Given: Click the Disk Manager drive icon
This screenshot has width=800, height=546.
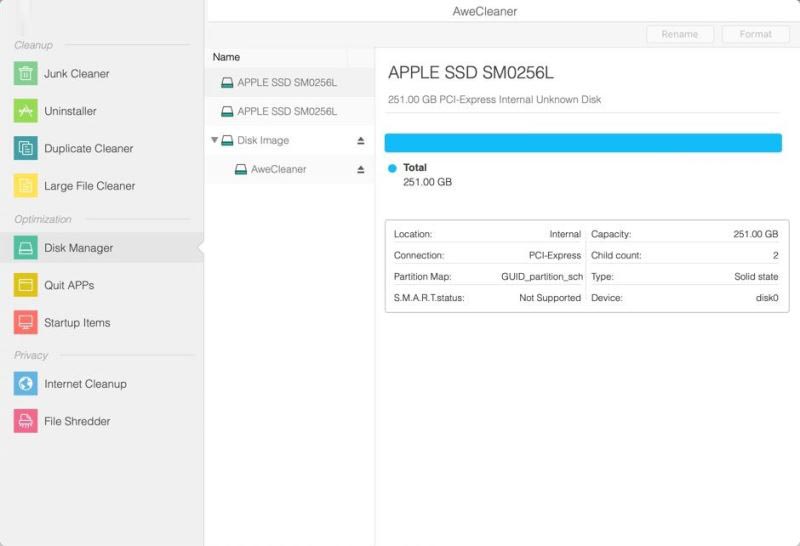Looking at the screenshot, I should pyautogui.click(x=26, y=247).
